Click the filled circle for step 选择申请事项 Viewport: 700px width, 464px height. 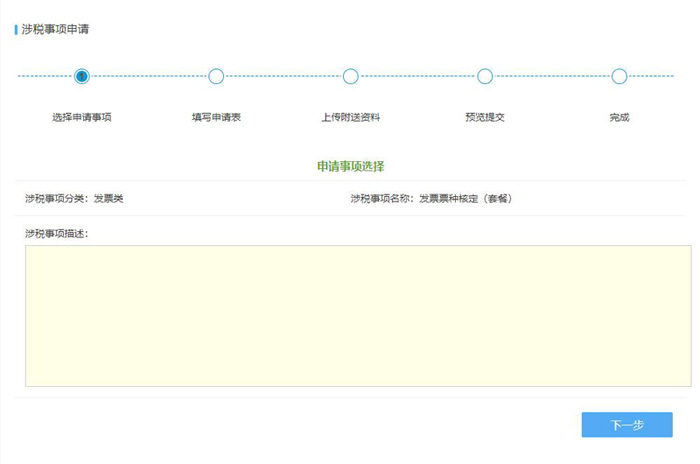(82, 76)
